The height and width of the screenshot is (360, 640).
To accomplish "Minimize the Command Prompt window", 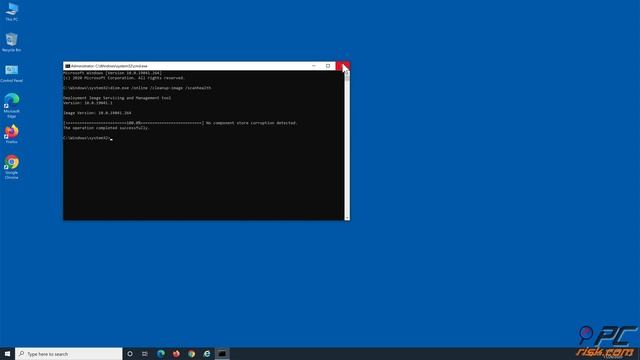I will [x=313, y=66].
